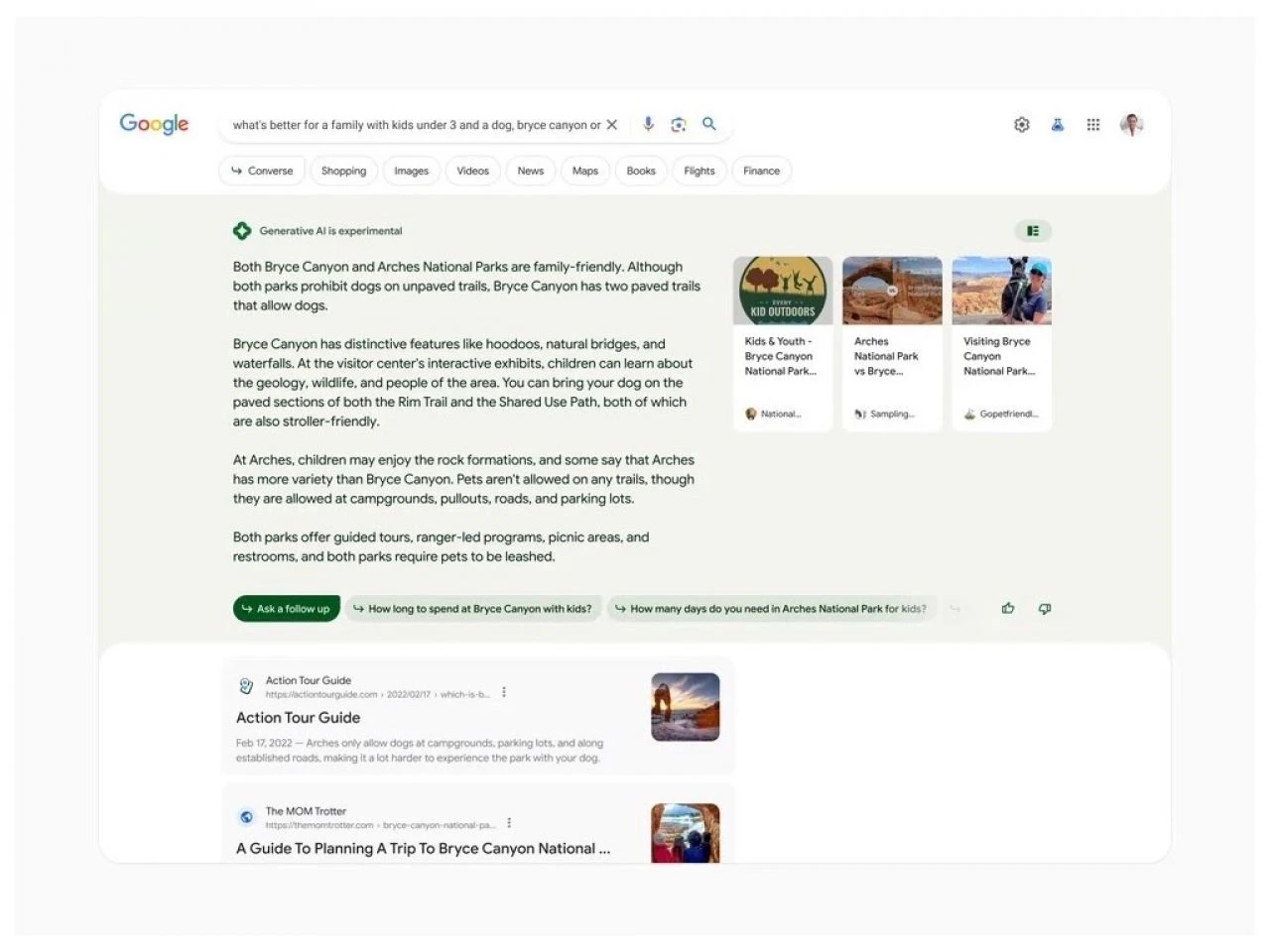This screenshot has width=1270, height=952.
Task: Clear the search query with the X
Action: tap(612, 124)
